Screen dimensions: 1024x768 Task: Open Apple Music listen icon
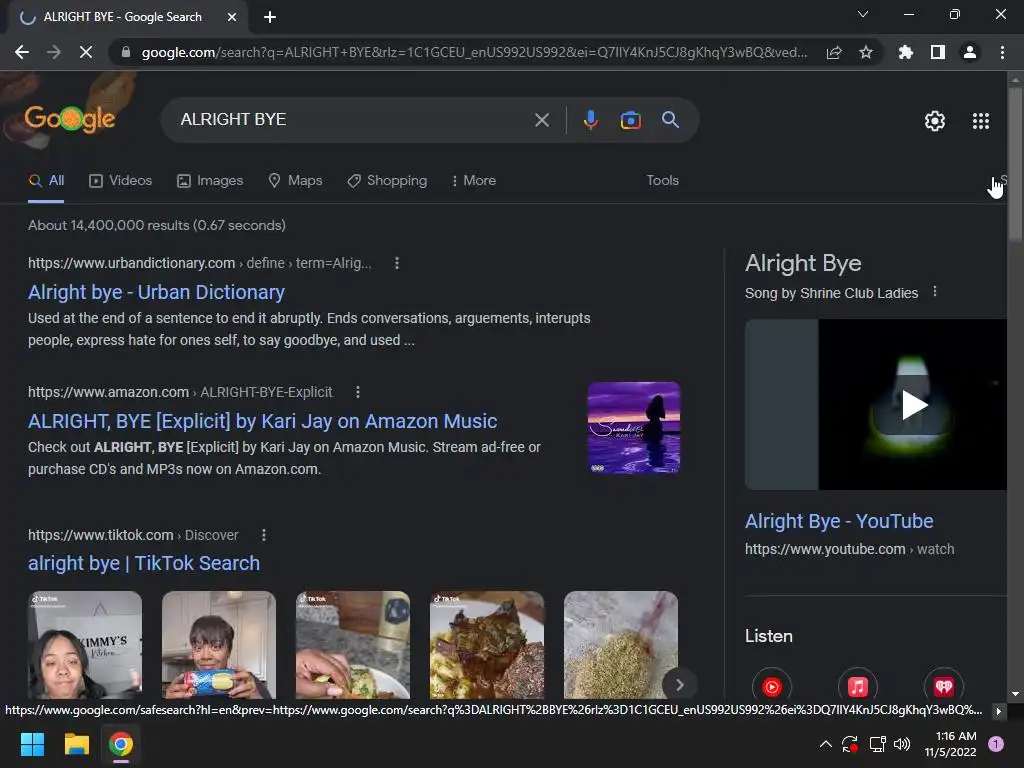857,686
